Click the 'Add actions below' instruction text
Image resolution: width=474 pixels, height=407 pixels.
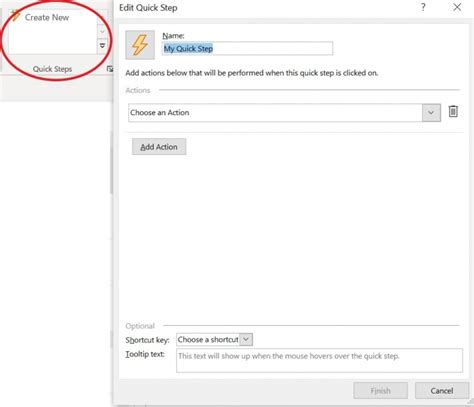tap(252, 73)
